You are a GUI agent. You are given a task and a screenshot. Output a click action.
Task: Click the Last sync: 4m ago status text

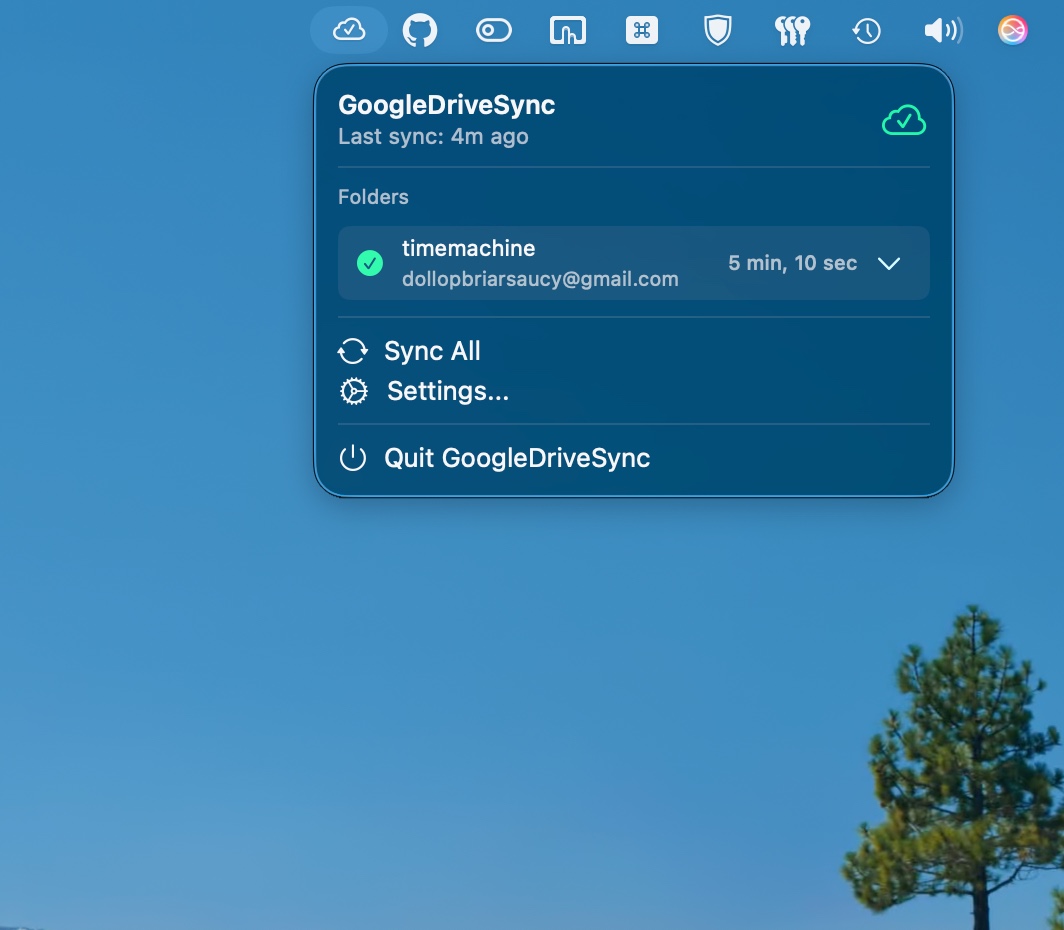point(435,137)
